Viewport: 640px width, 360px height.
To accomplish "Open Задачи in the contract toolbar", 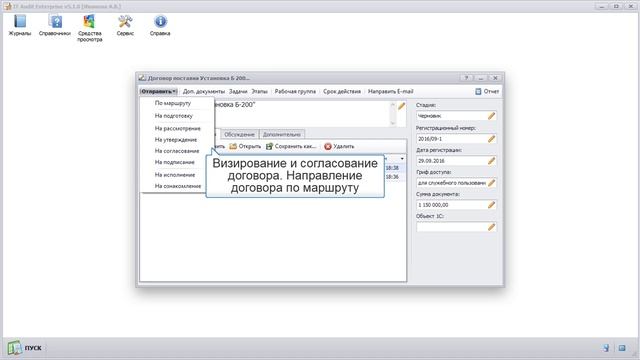I will tap(238, 91).
